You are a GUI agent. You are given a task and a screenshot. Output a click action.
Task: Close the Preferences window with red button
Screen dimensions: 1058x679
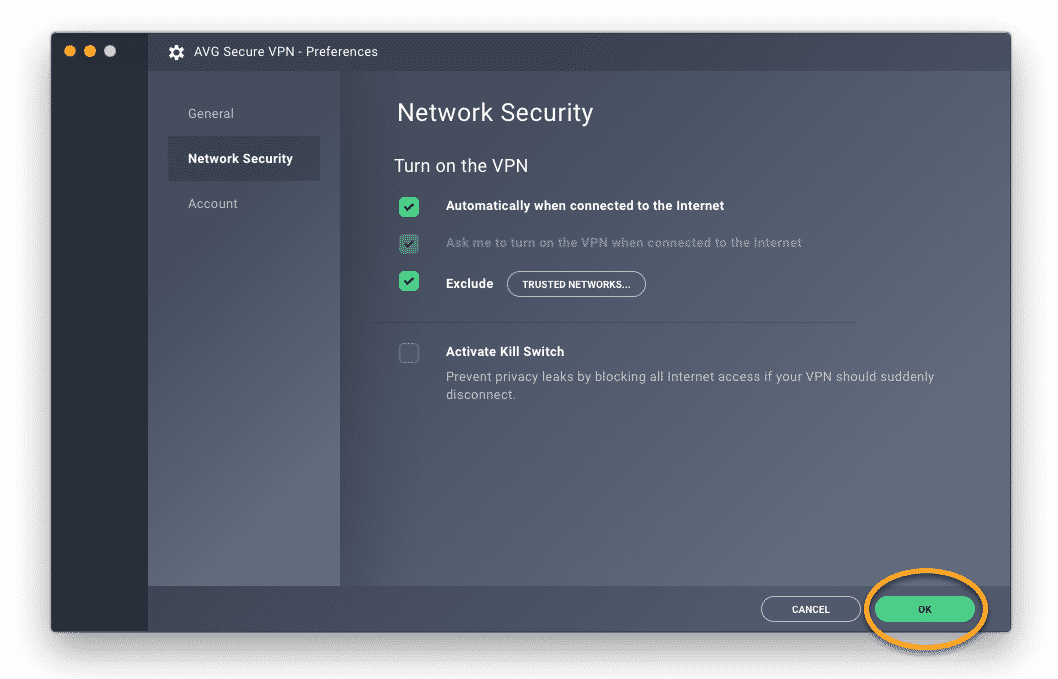point(70,51)
